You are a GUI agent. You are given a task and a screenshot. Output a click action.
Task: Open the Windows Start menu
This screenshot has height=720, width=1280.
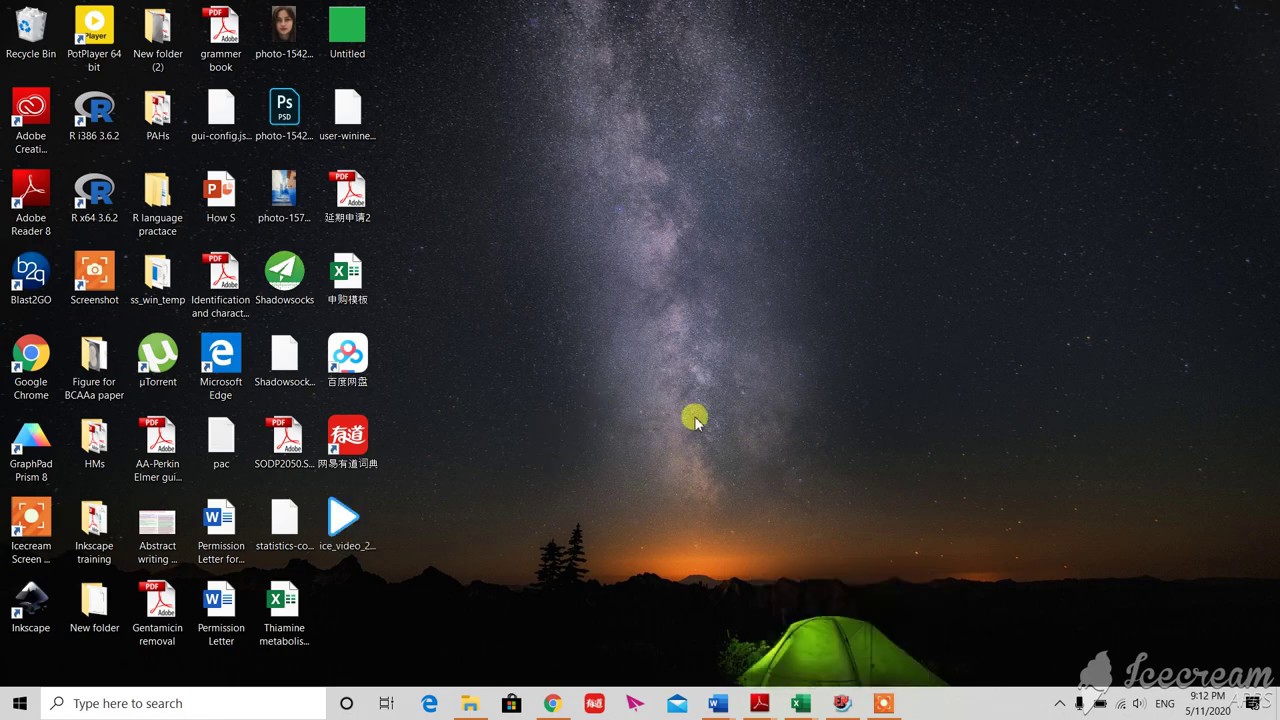coord(20,704)
